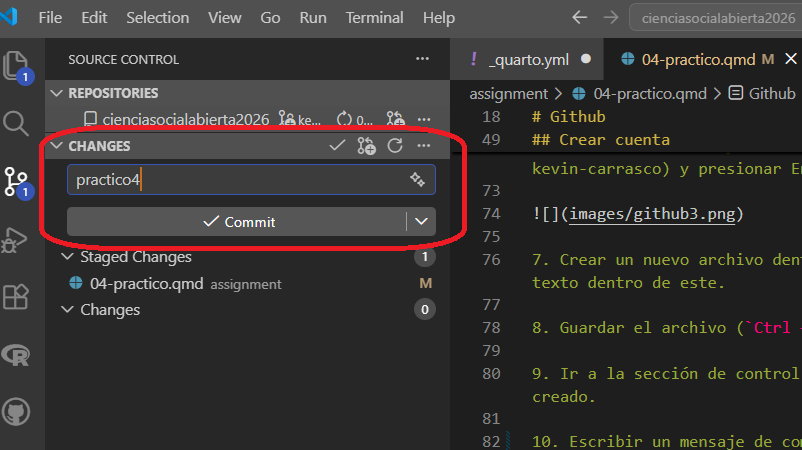
Task: Refresh changes using the circular arrow icon
Action: pyautogui.click(x=395, y=146)
